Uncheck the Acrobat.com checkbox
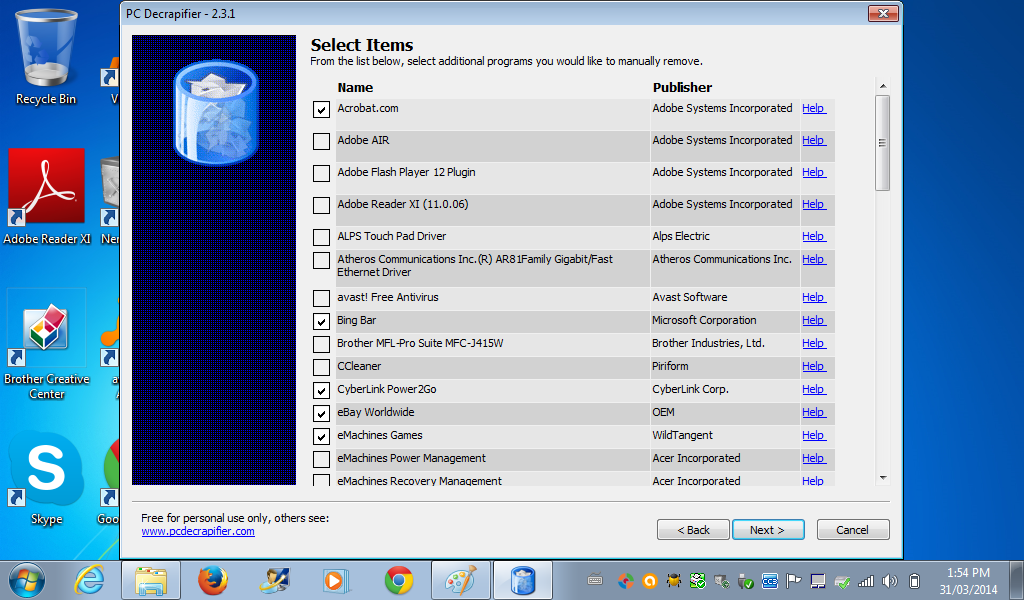 (x=321, y=109)
